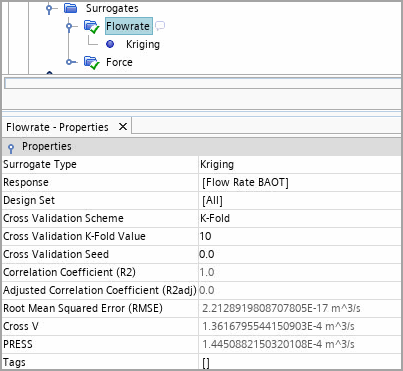Image resolution: width=403 pixels, height=371 pixels.
Task: Select the Flowrate tree item
Action: point(128,26)
